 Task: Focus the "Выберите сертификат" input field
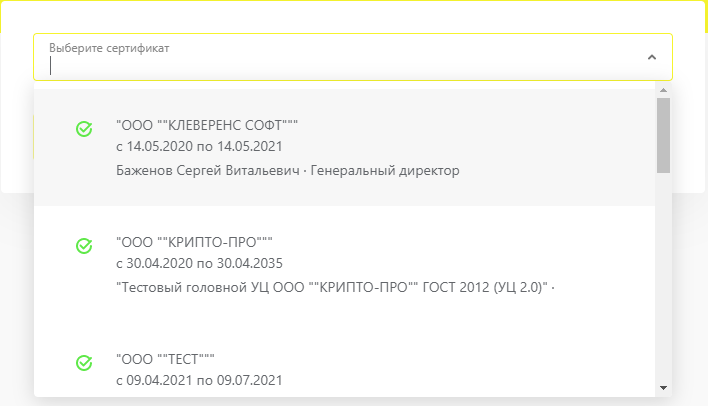click(353, 57)
